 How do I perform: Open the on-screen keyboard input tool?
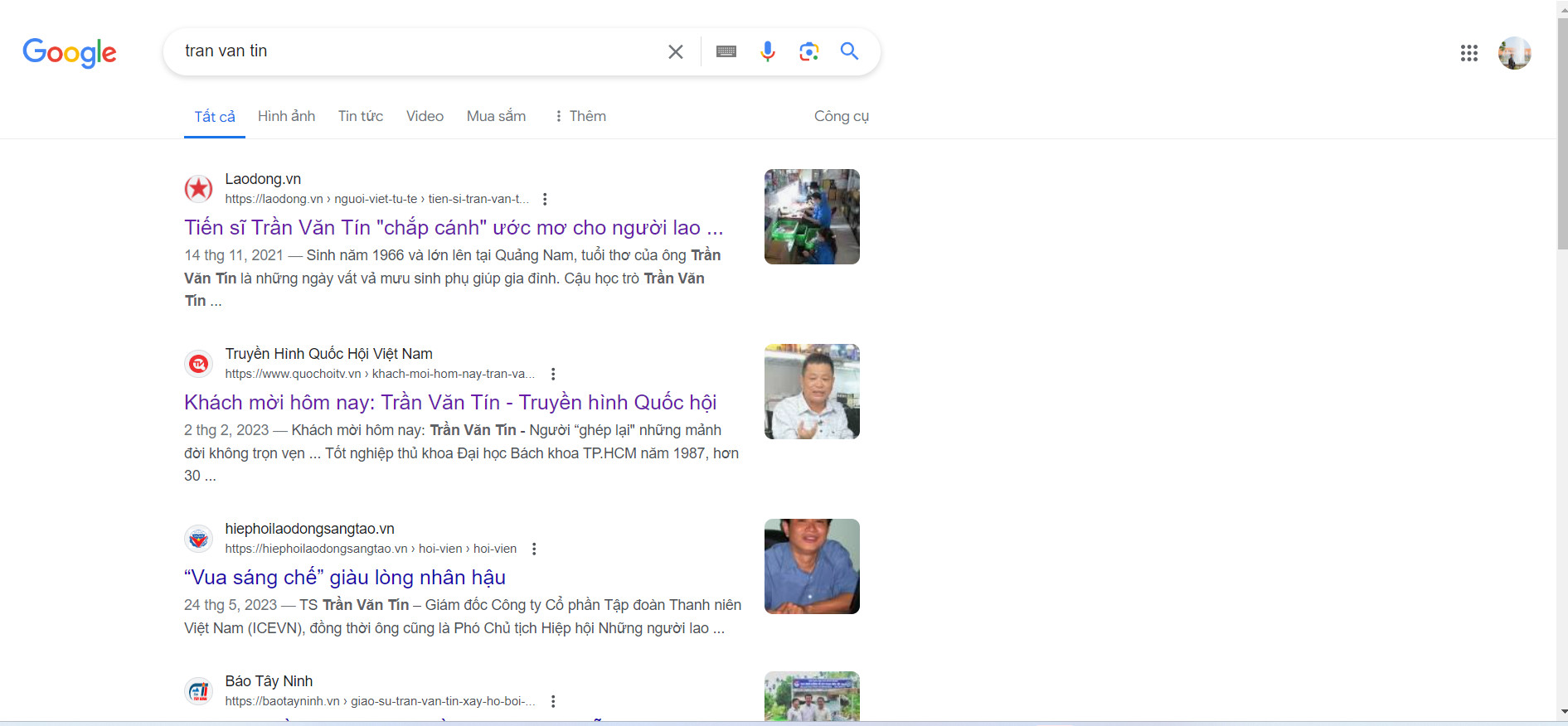point(726,51)
